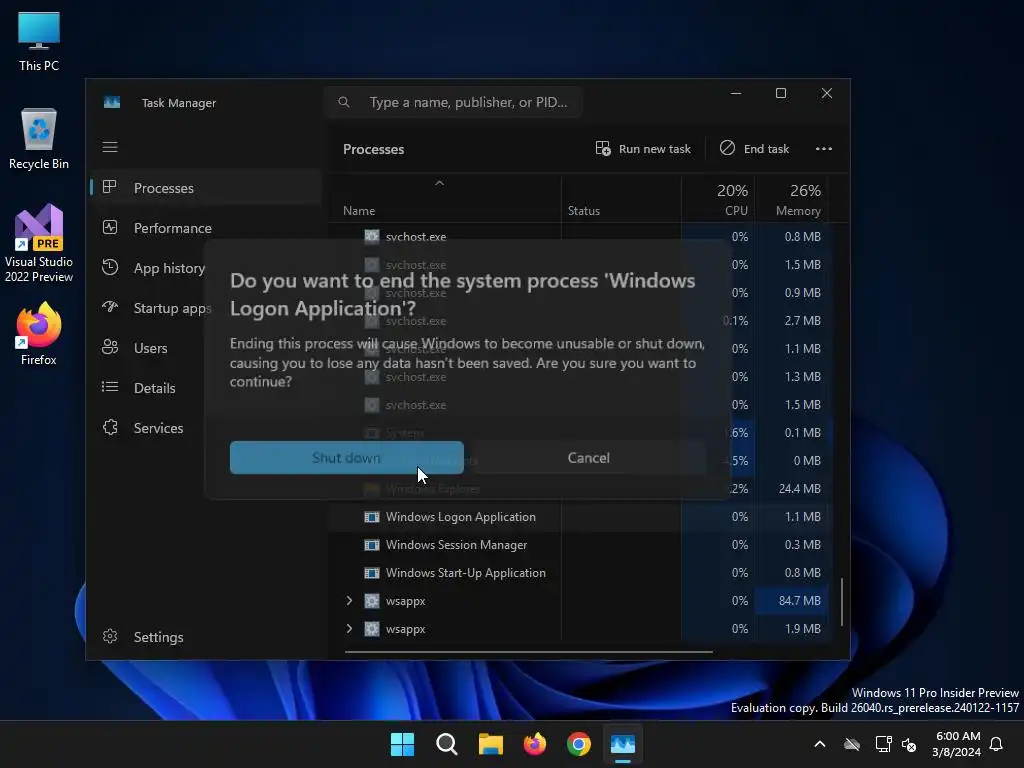Click the Startup apps gauge icon

(110, 307)
